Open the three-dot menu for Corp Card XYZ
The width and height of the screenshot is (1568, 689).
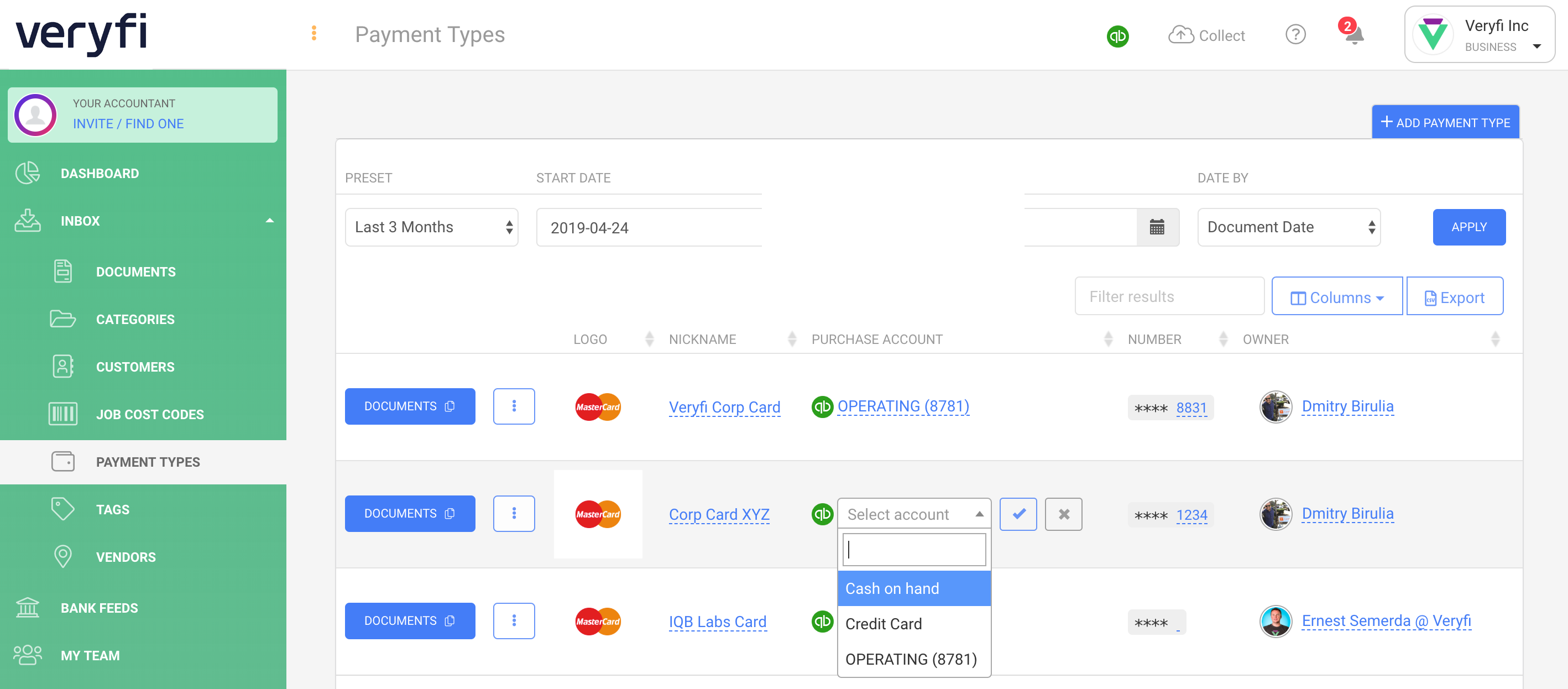pos(514,514)
